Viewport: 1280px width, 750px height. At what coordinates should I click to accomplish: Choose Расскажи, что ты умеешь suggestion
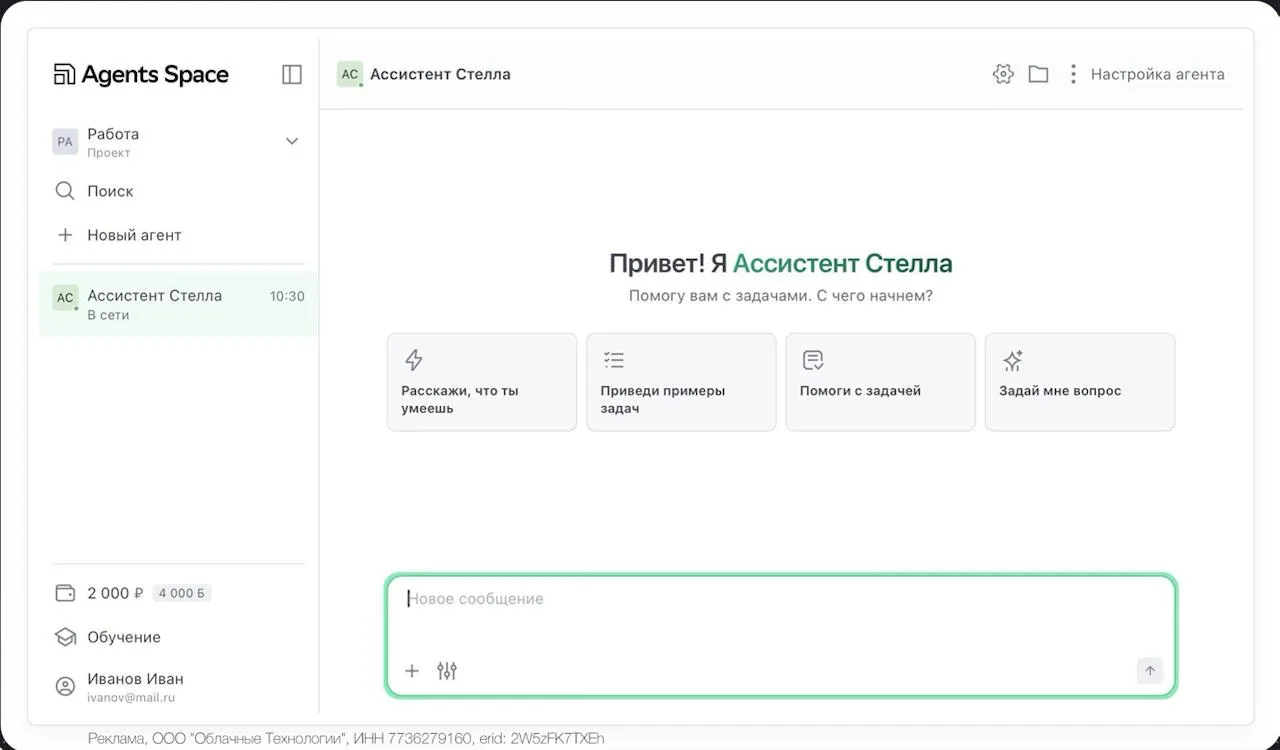482,382
